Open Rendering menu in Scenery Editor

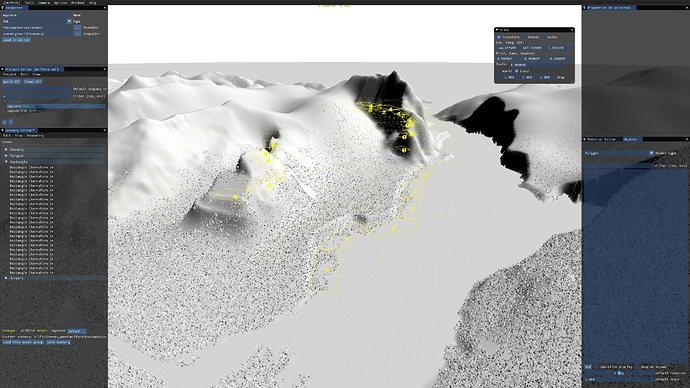coord(35,135)
